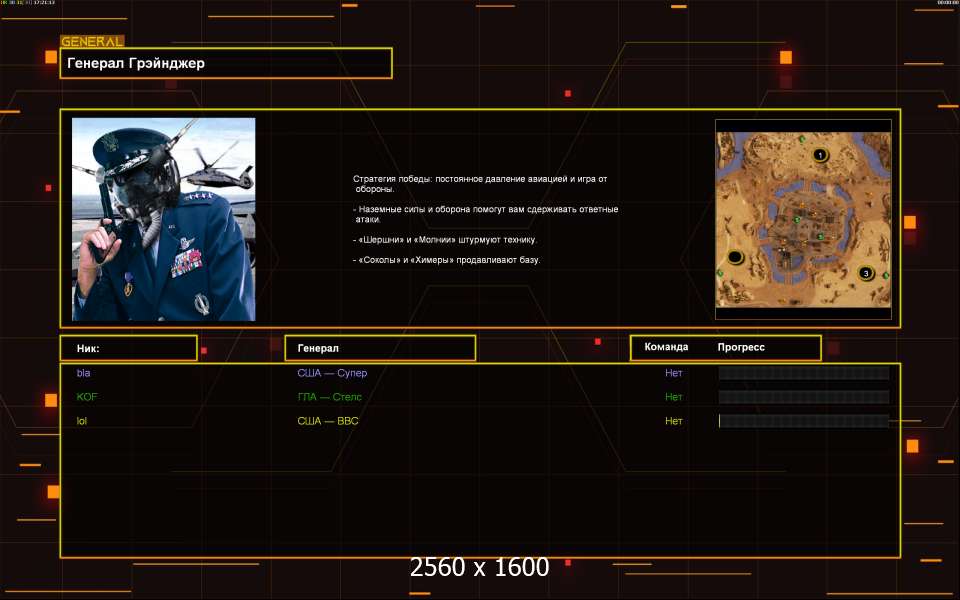Open the США — Супер general selection
This screenshot has height=600, width=960.
(339, 373)
